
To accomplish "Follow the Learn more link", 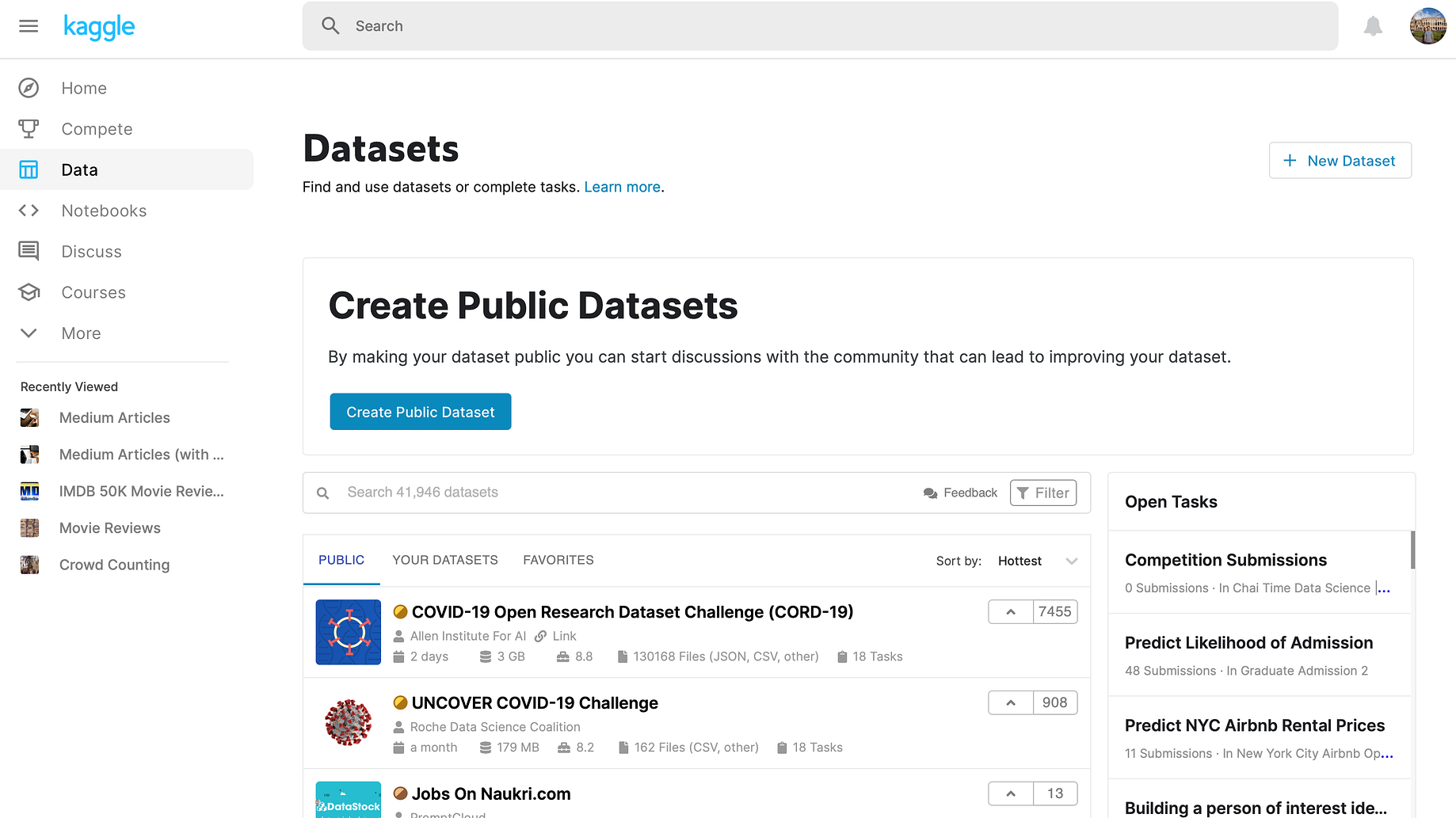I will tap(622, 187).
